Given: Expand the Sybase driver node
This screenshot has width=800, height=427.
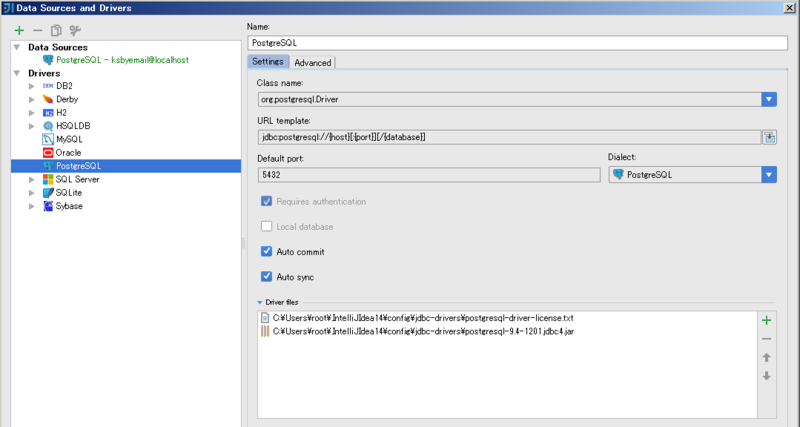Looking at the screenshot, I should pos(32,206).
